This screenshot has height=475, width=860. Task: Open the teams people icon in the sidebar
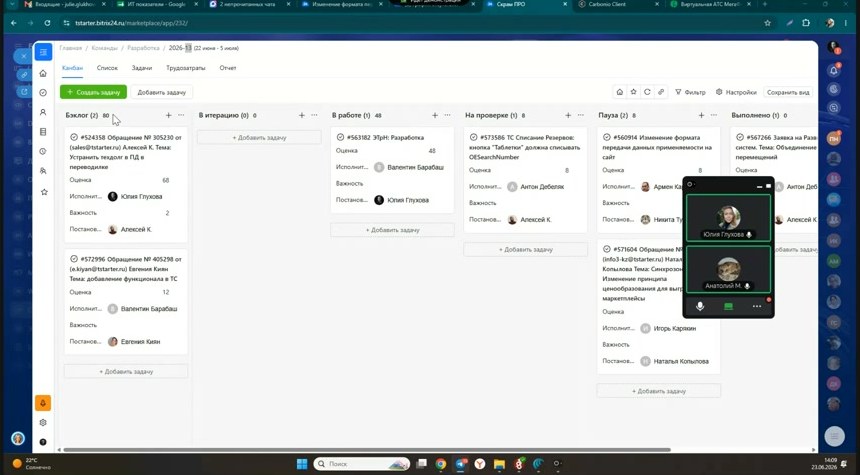point(43,171)
